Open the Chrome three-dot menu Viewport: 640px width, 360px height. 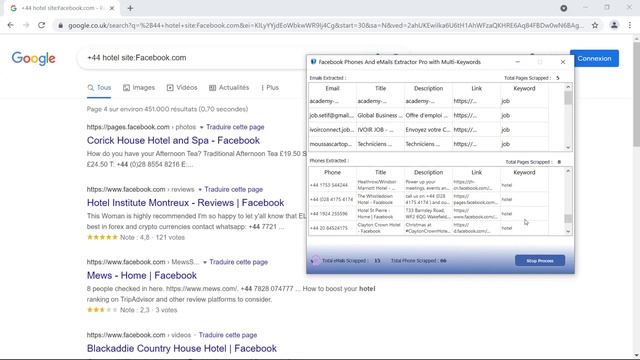(x=630, y=25)
